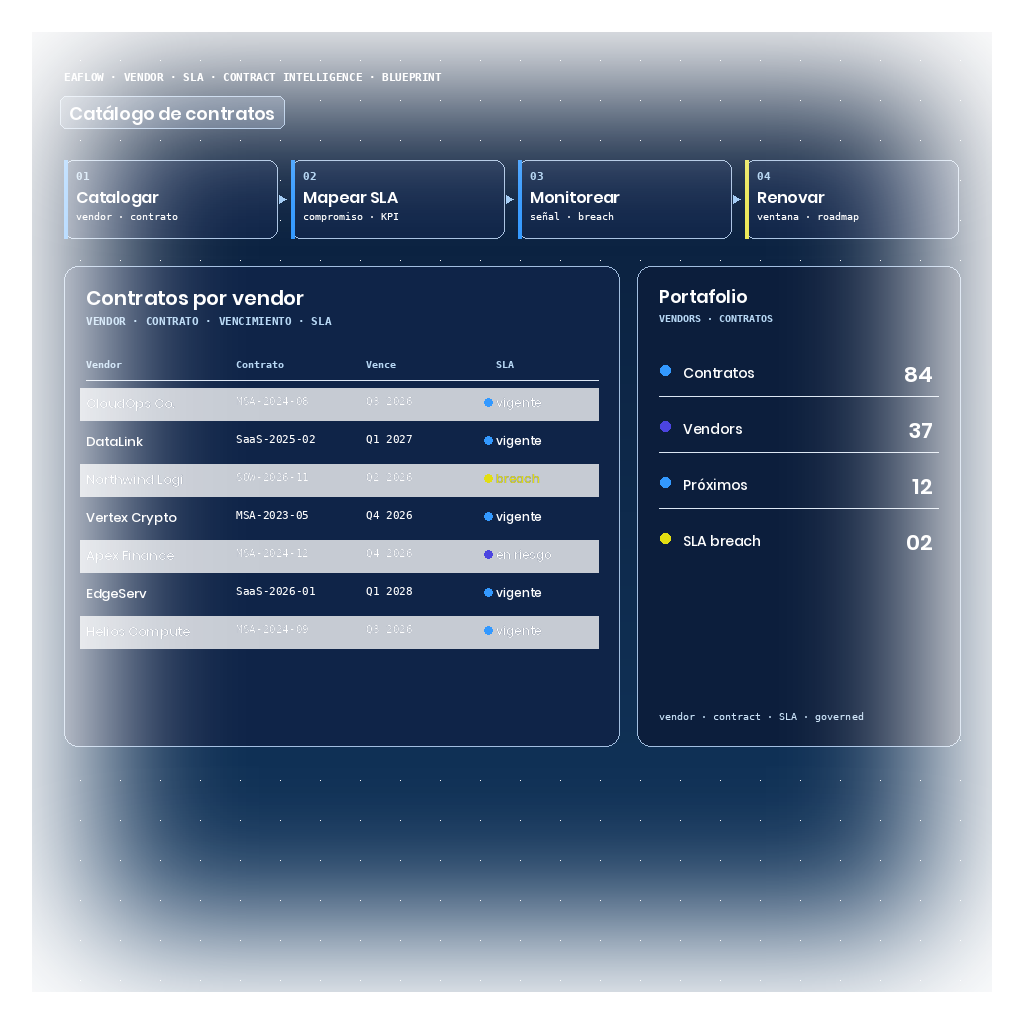Click the Vendors purple dot in Portafolio
Screen dimensions: 1024x1024
(665, 426)
